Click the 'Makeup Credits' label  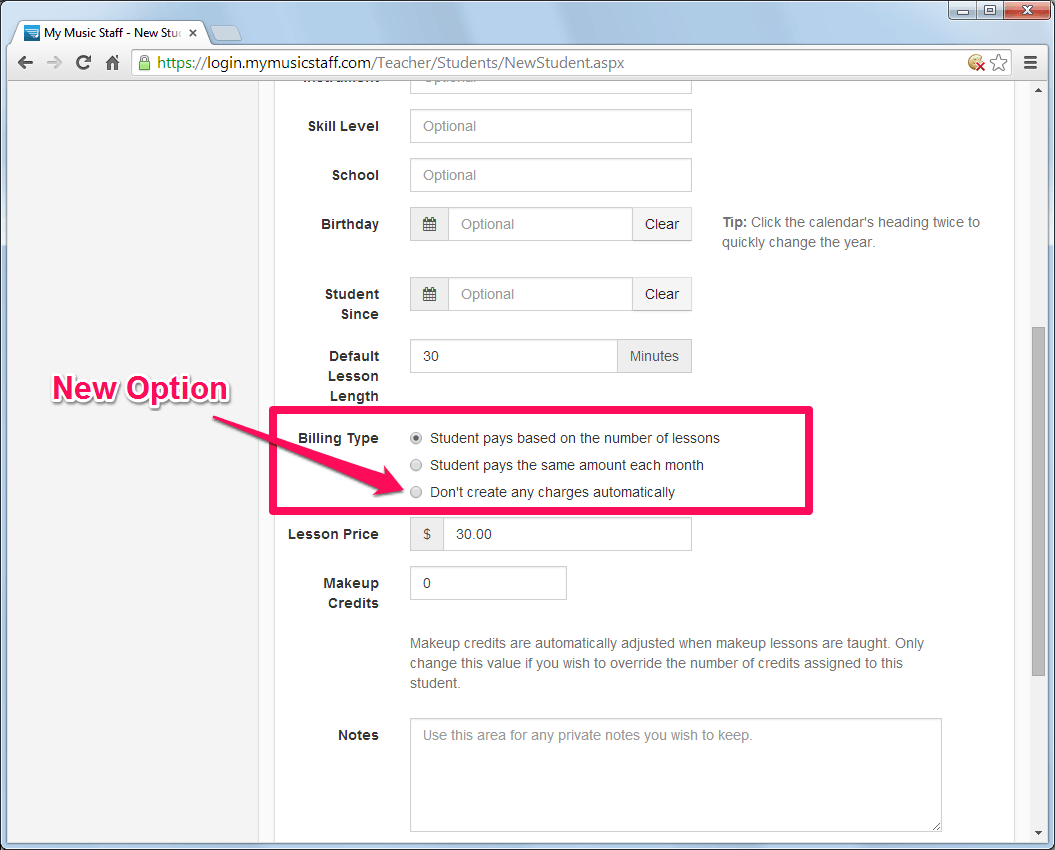pyautogui.click(x=351, y=593)
